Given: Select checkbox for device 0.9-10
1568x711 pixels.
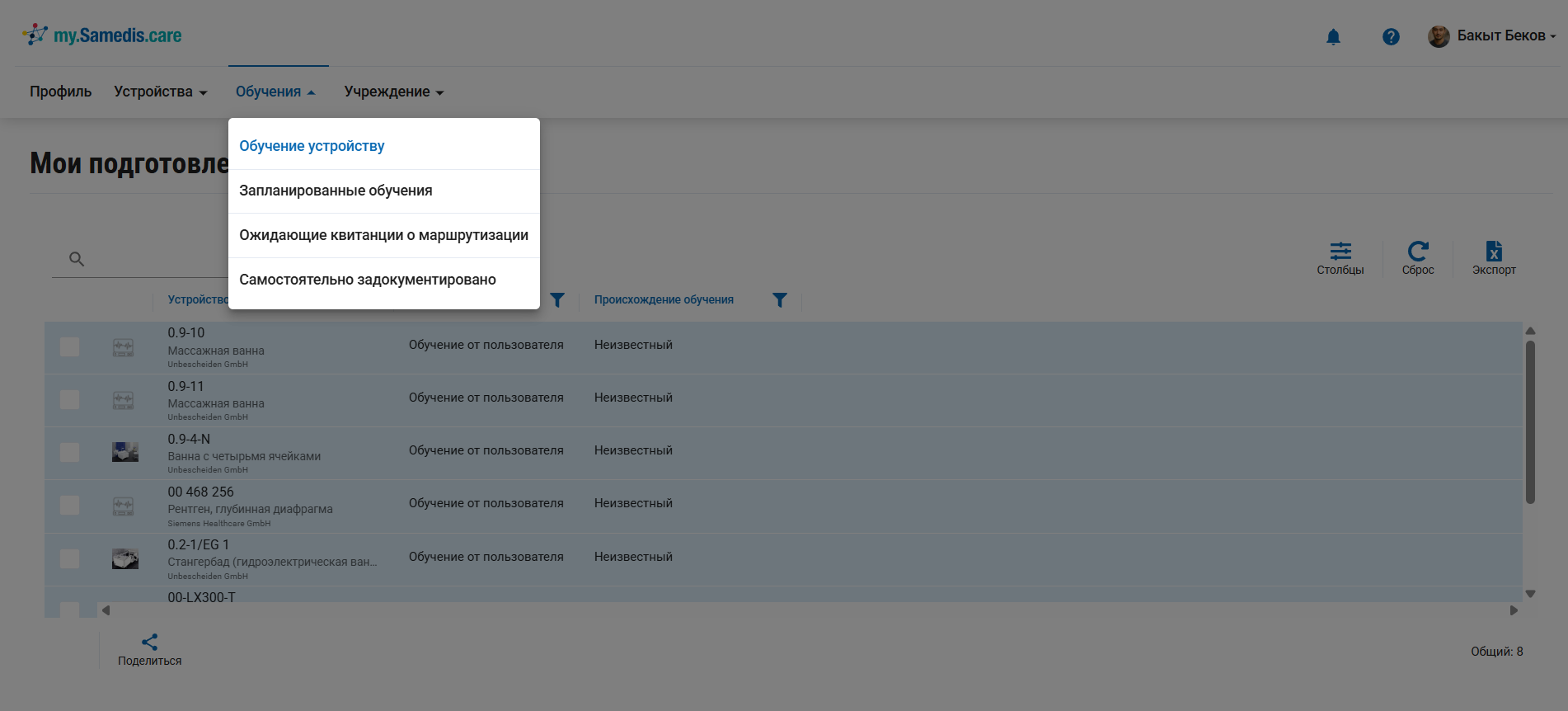Looking at the screenshot, I should click(x=70, y=347).
